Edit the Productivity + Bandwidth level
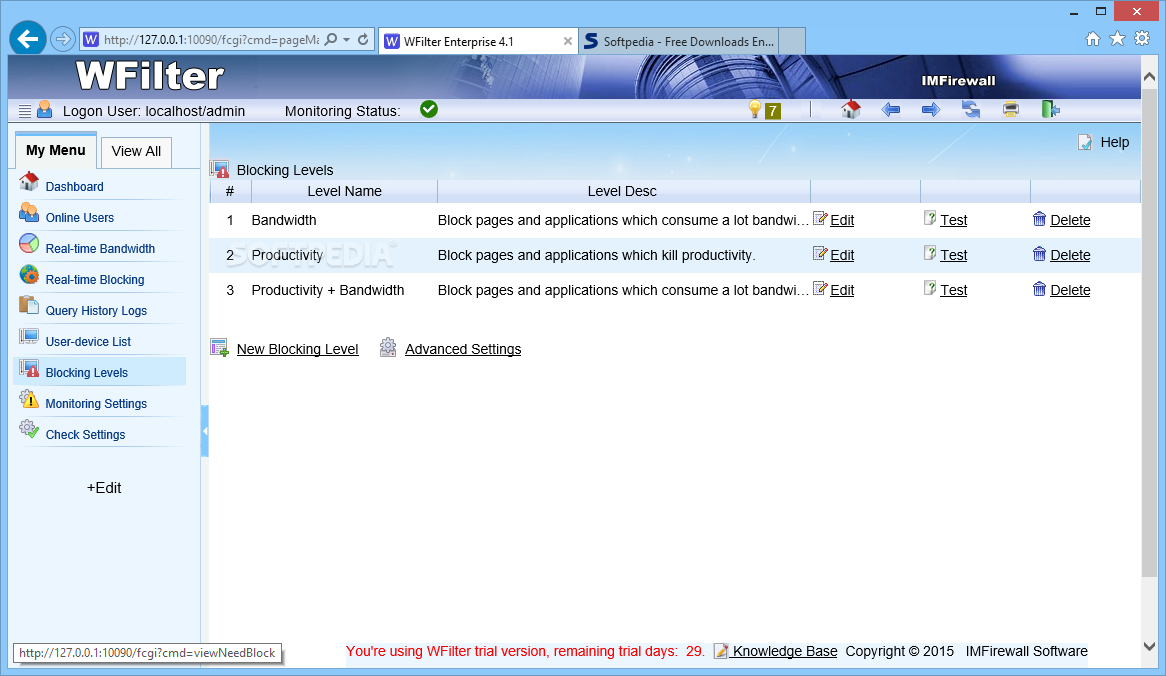The width and height of the screenshot is (1166, 676). click(x=842, y=290)
